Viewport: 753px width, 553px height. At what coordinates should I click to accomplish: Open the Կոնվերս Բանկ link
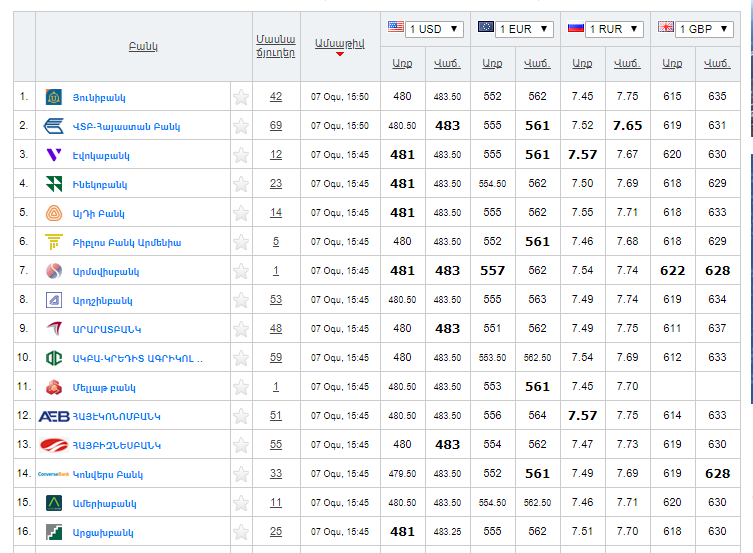point(108,474)
